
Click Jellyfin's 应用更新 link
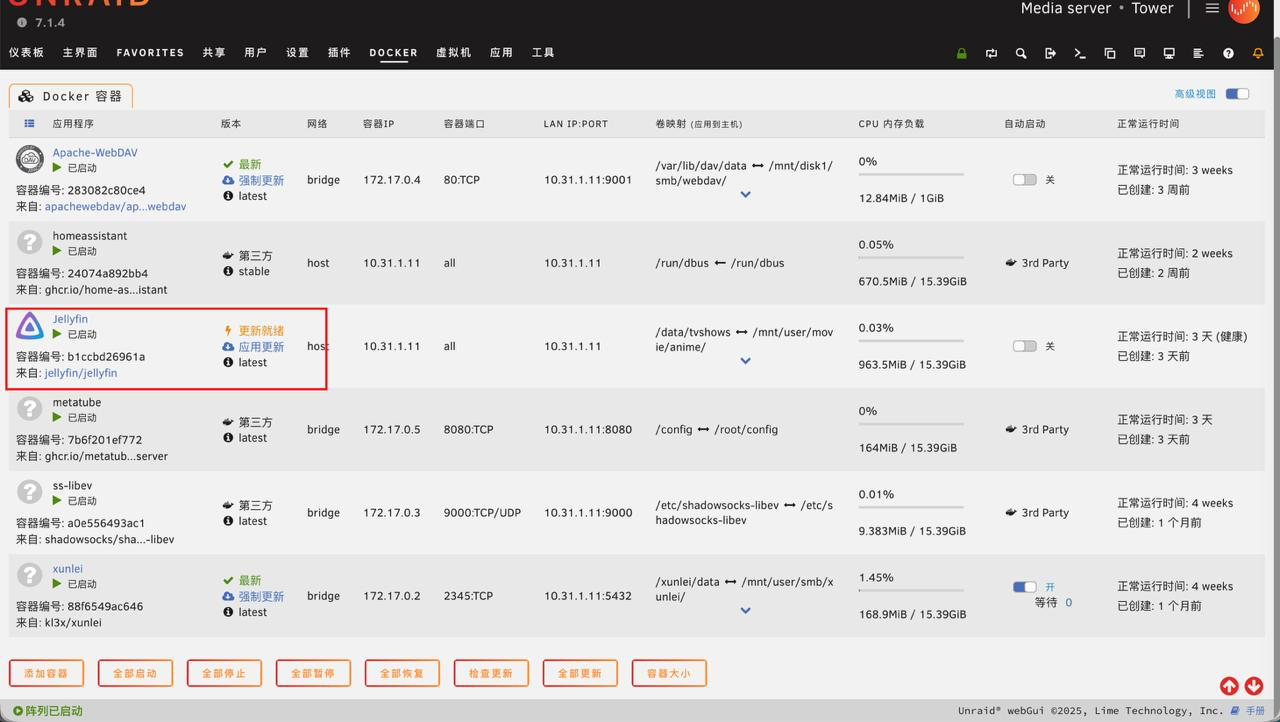click(x=260, y=347)
